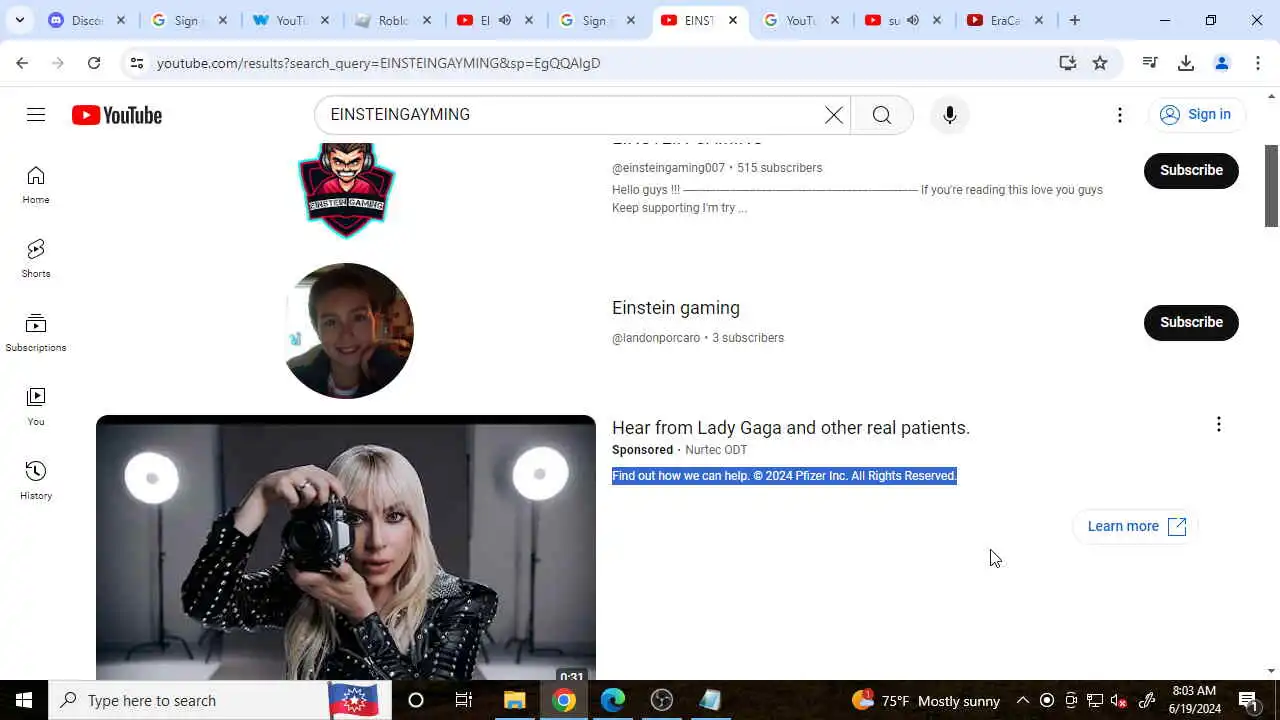Open History in sidebar
The height and width of the screenshot is (720, 1280).
coord(36,481)
